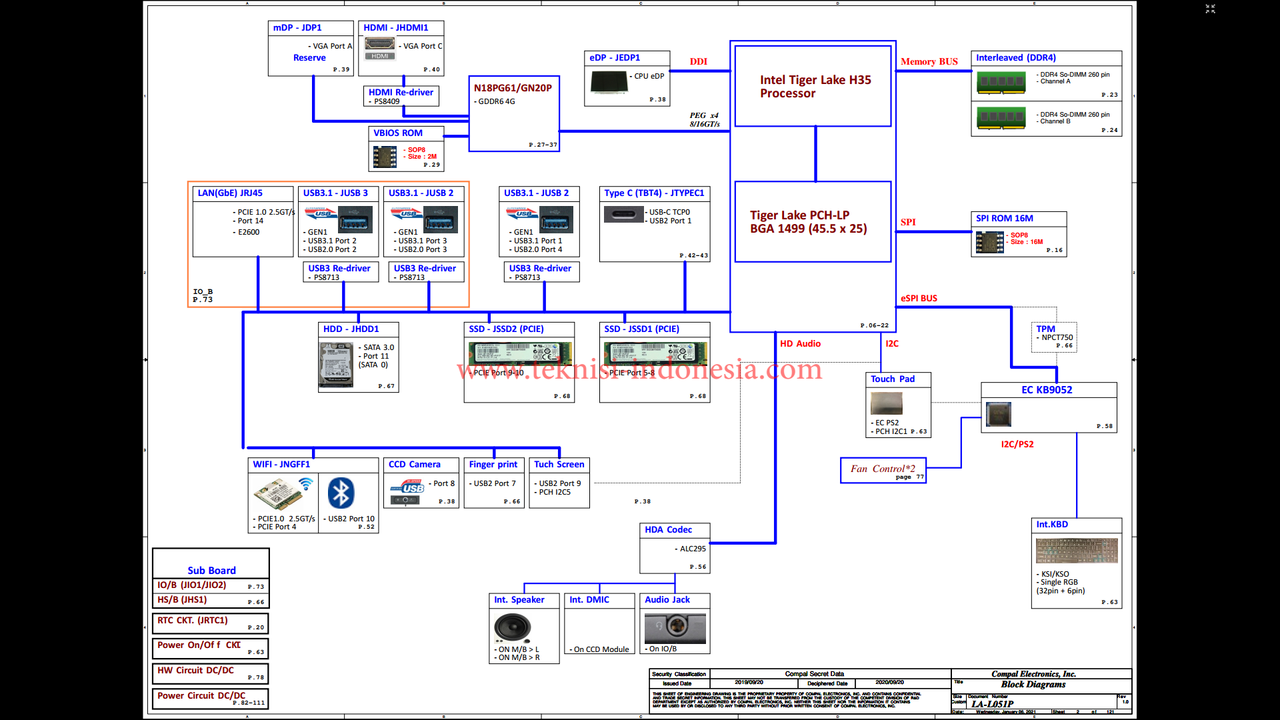Click the PS8409 text
The width and height of the screenshot is (1280, 720).
(387, 101)
